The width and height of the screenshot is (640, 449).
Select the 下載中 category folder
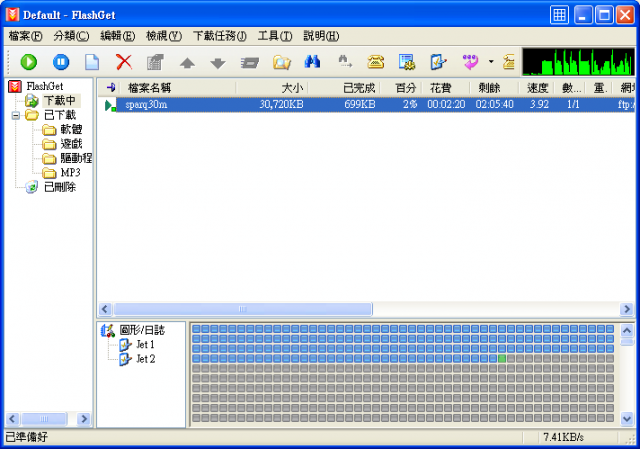[60, 100]
